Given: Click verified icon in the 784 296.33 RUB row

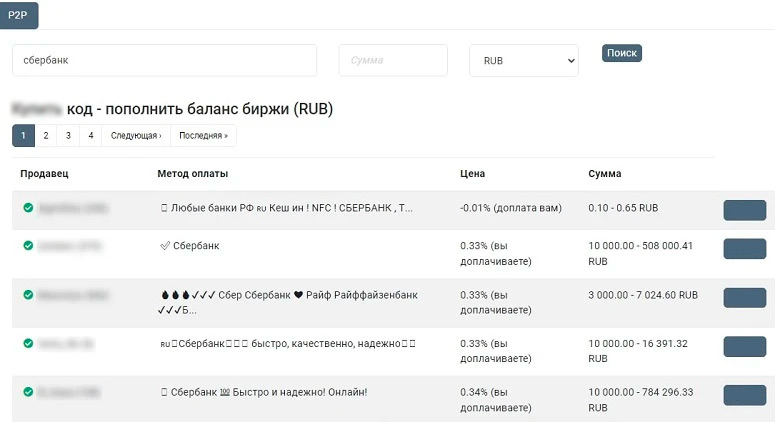Looking at the screenshot, I should tap(28, 391).
